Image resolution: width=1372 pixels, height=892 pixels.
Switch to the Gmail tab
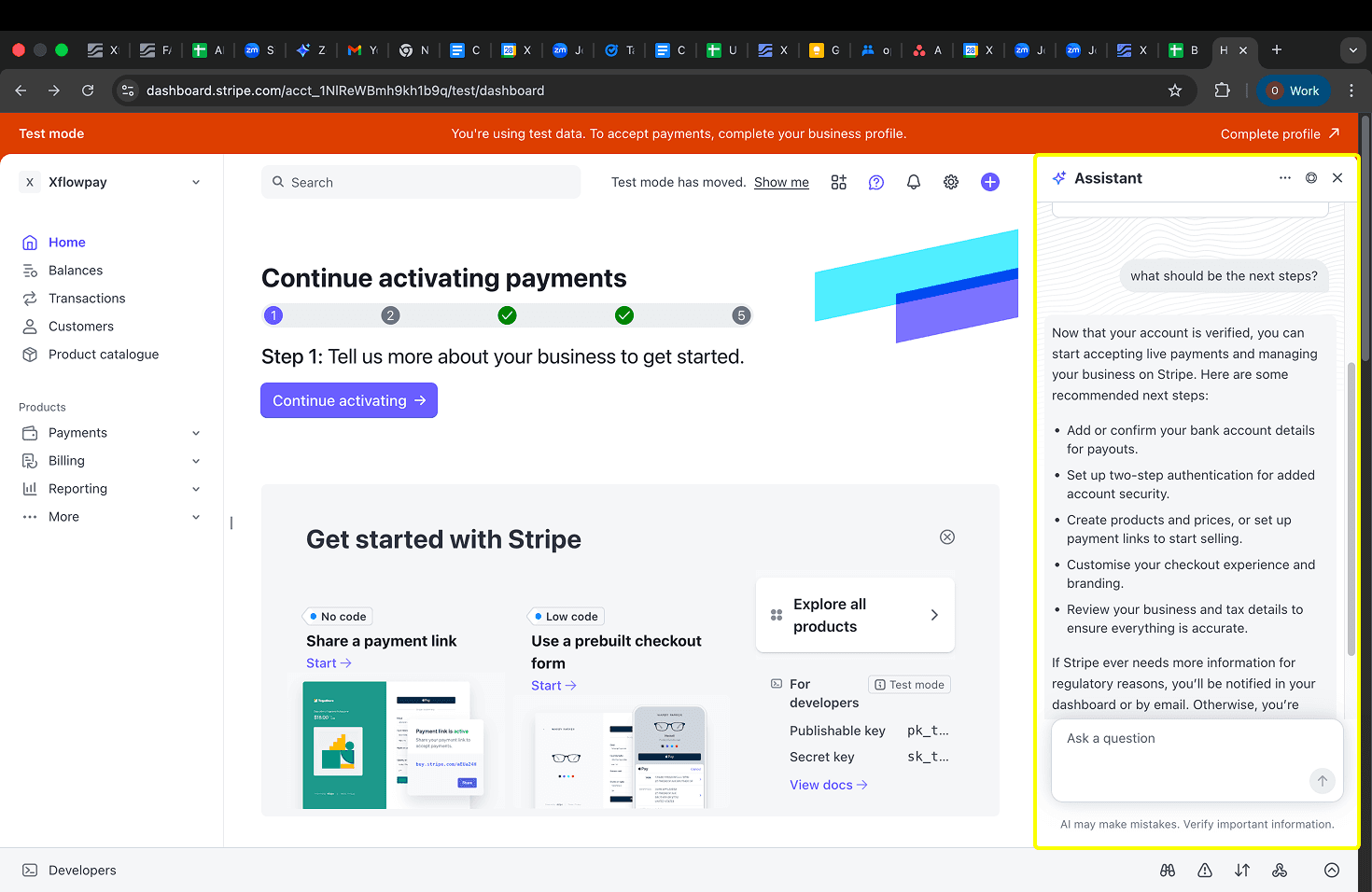point(362,50)
